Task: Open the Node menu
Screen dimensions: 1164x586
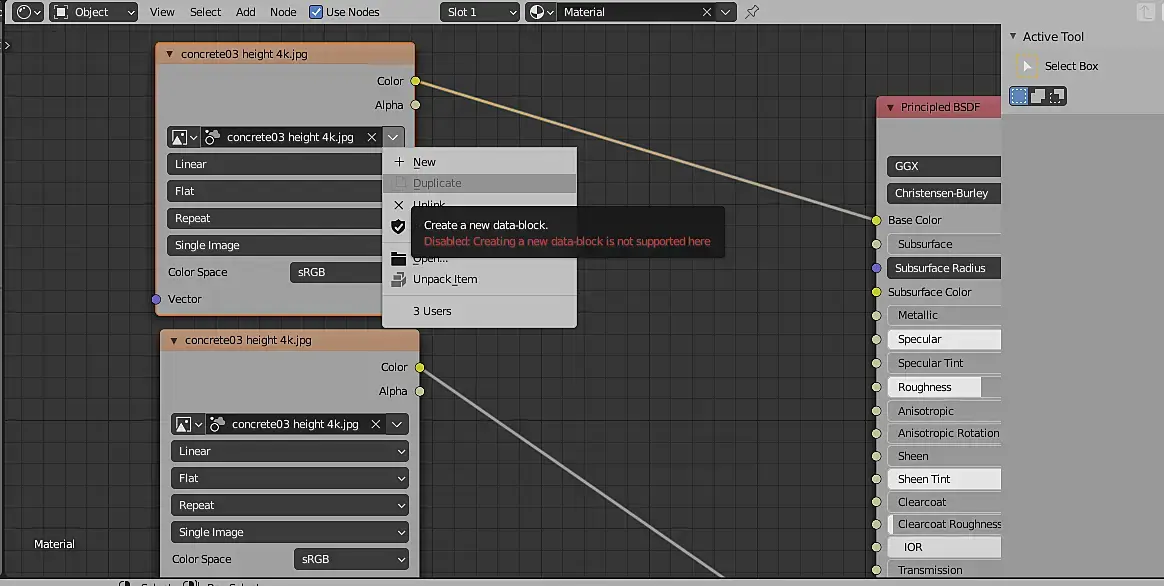Action: (x=283, y=12)
